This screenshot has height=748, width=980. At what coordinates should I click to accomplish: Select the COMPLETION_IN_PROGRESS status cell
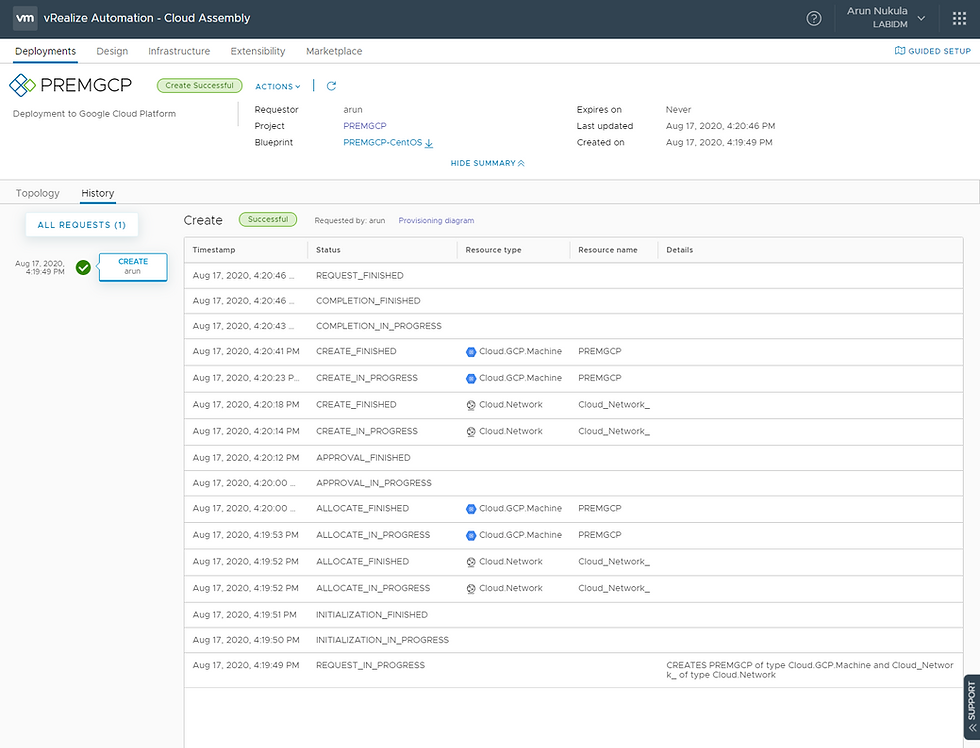(x=379, y=326)
